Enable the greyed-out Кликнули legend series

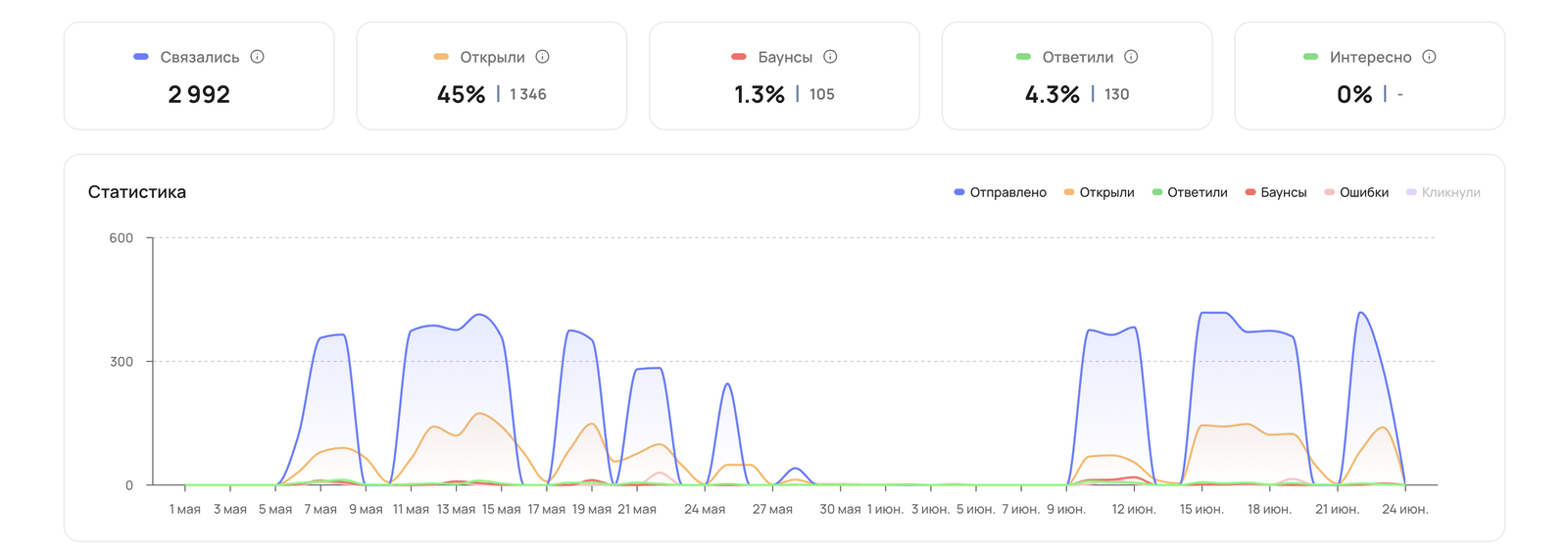tap(1444, 192)
